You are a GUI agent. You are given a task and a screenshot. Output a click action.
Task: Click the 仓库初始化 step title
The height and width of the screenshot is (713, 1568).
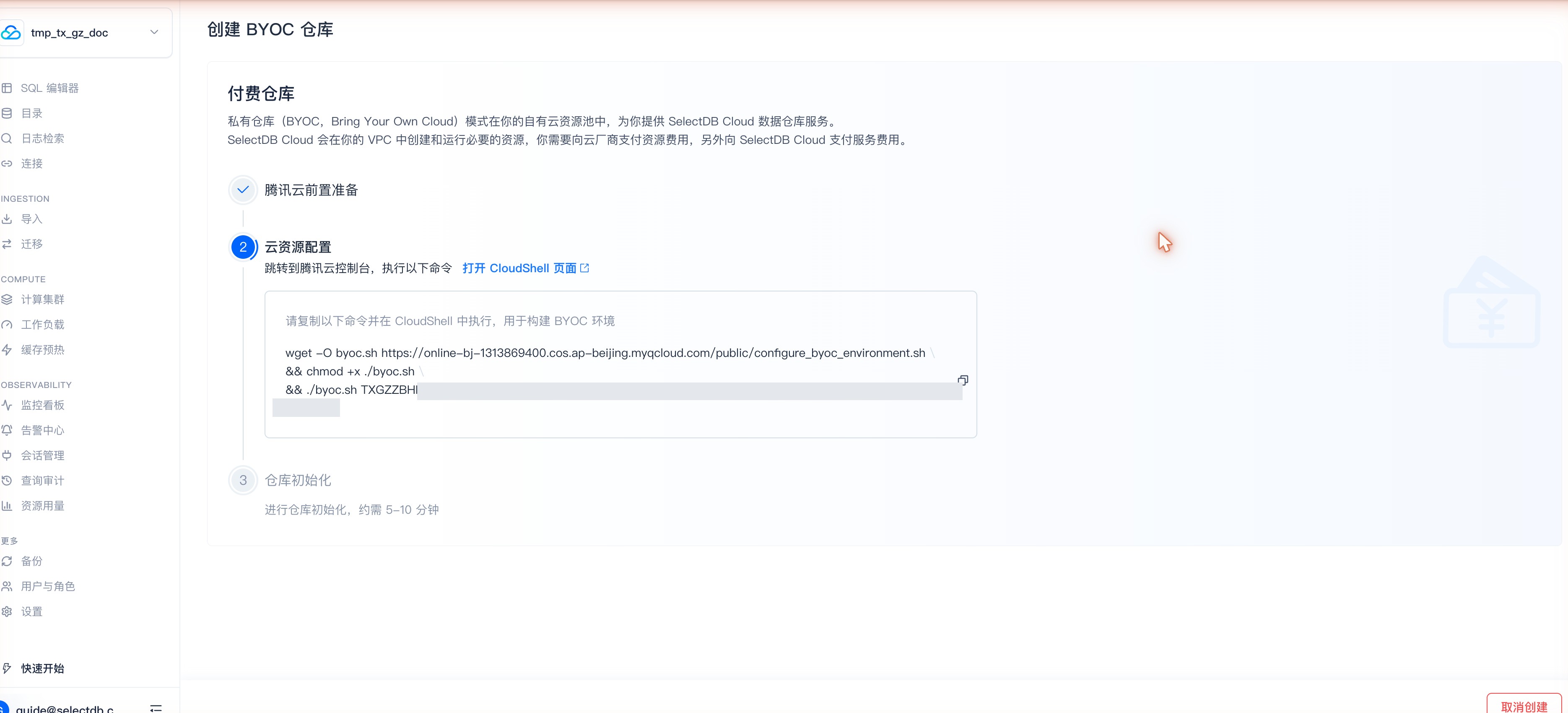point(298,480)
